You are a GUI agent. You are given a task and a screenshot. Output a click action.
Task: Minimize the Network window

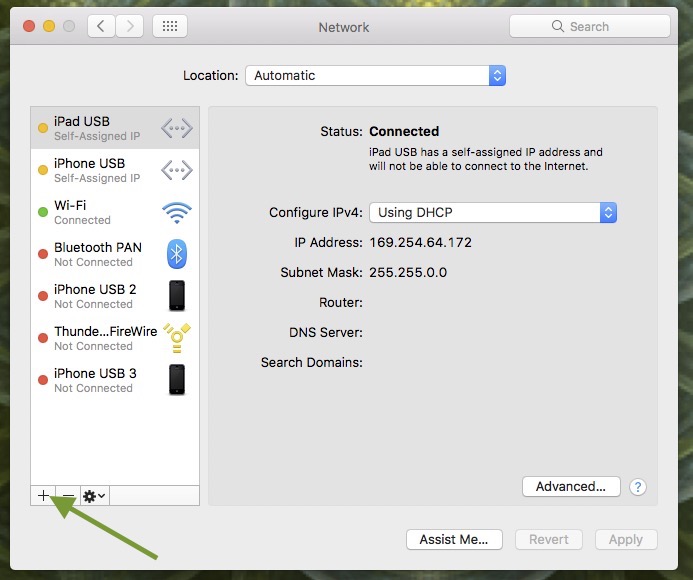click(49, 26)
